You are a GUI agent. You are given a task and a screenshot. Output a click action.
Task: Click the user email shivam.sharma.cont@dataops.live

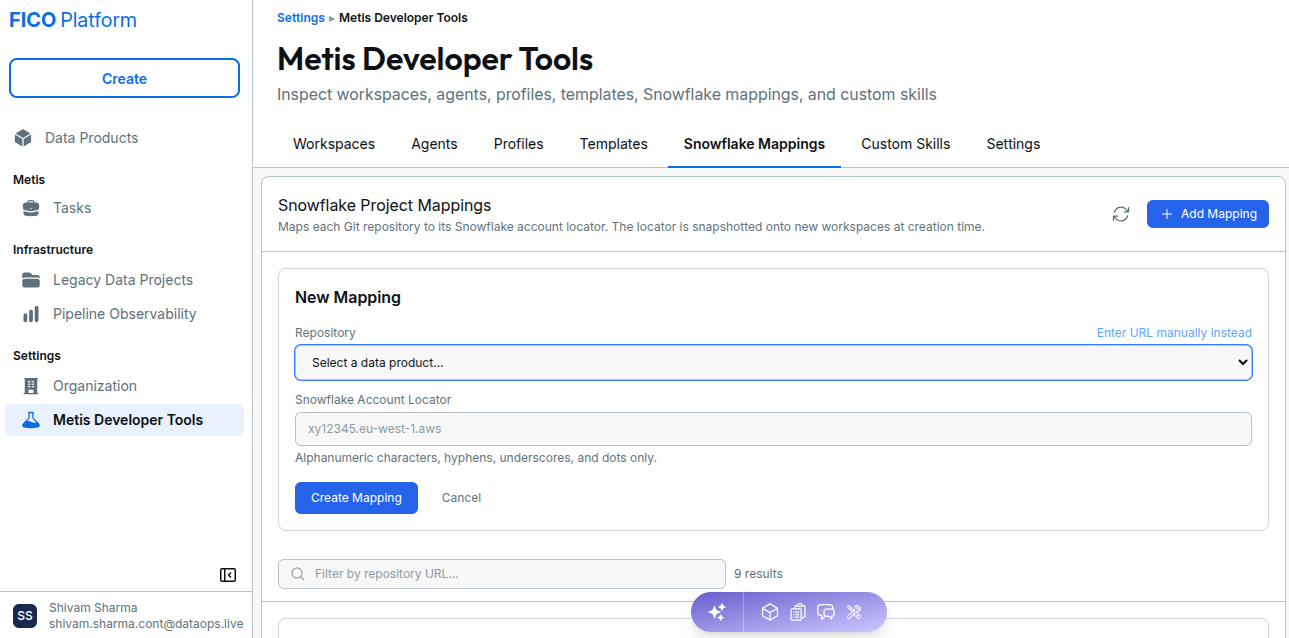tap(146, 624)
